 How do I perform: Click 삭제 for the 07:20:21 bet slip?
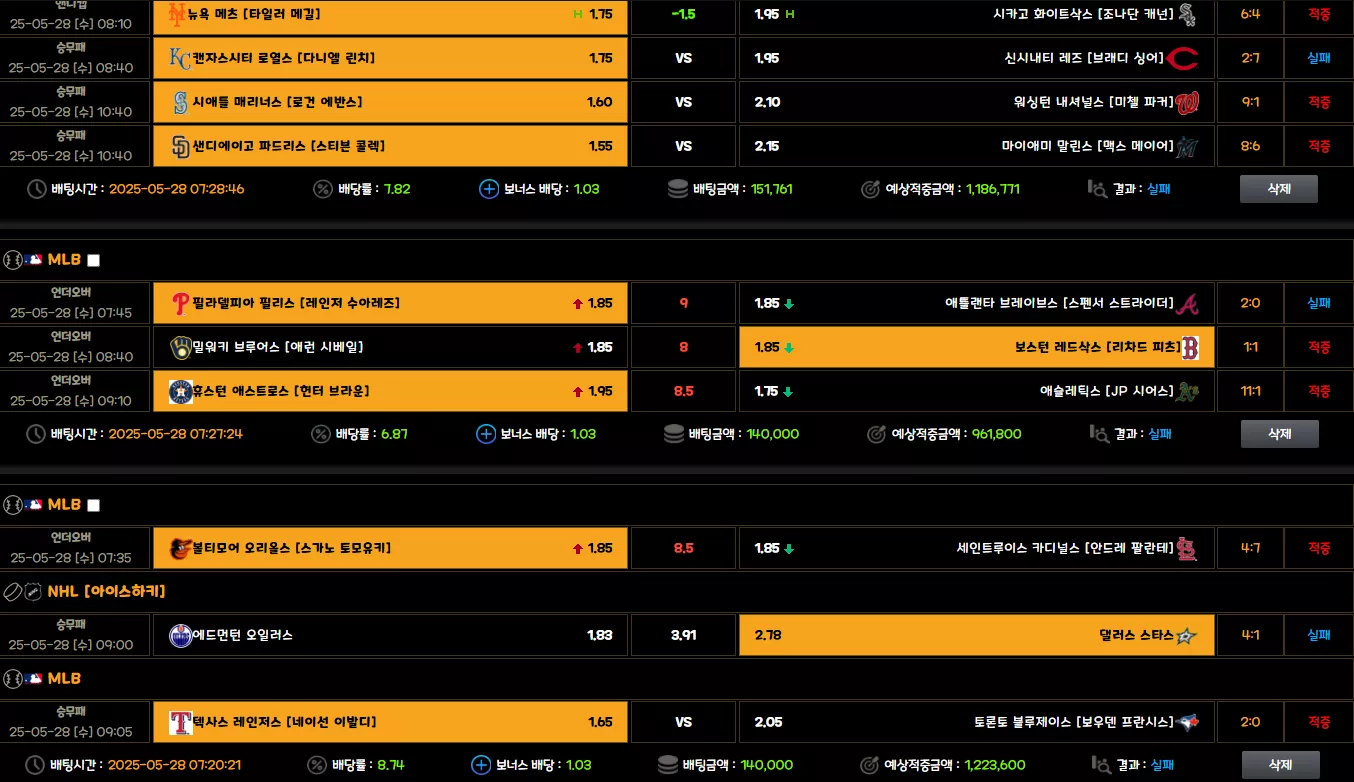(x=1281, y=765)
